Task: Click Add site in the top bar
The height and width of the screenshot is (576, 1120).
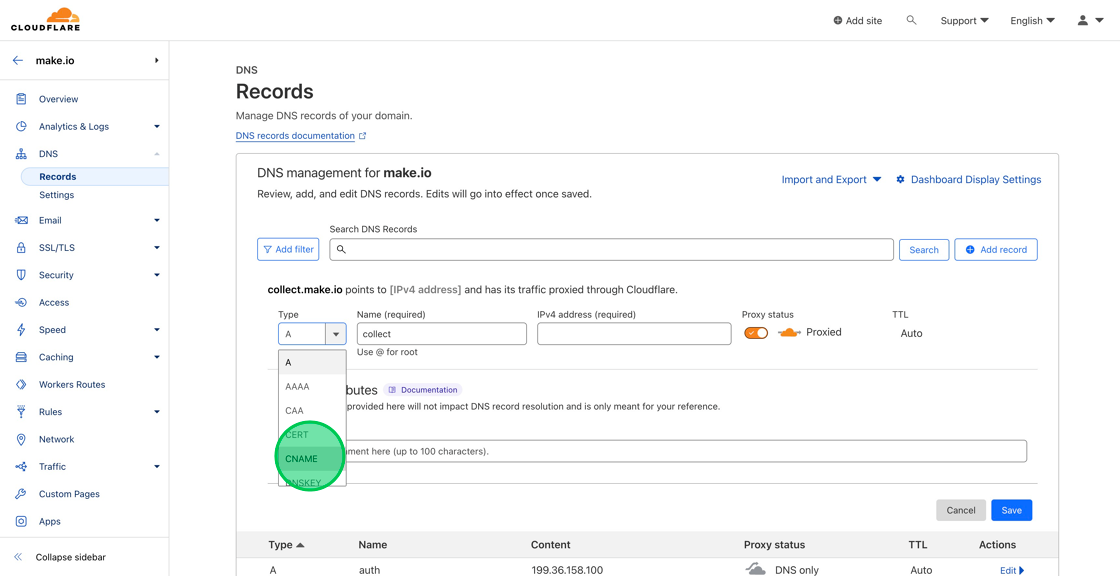Action: pos(857,20)
